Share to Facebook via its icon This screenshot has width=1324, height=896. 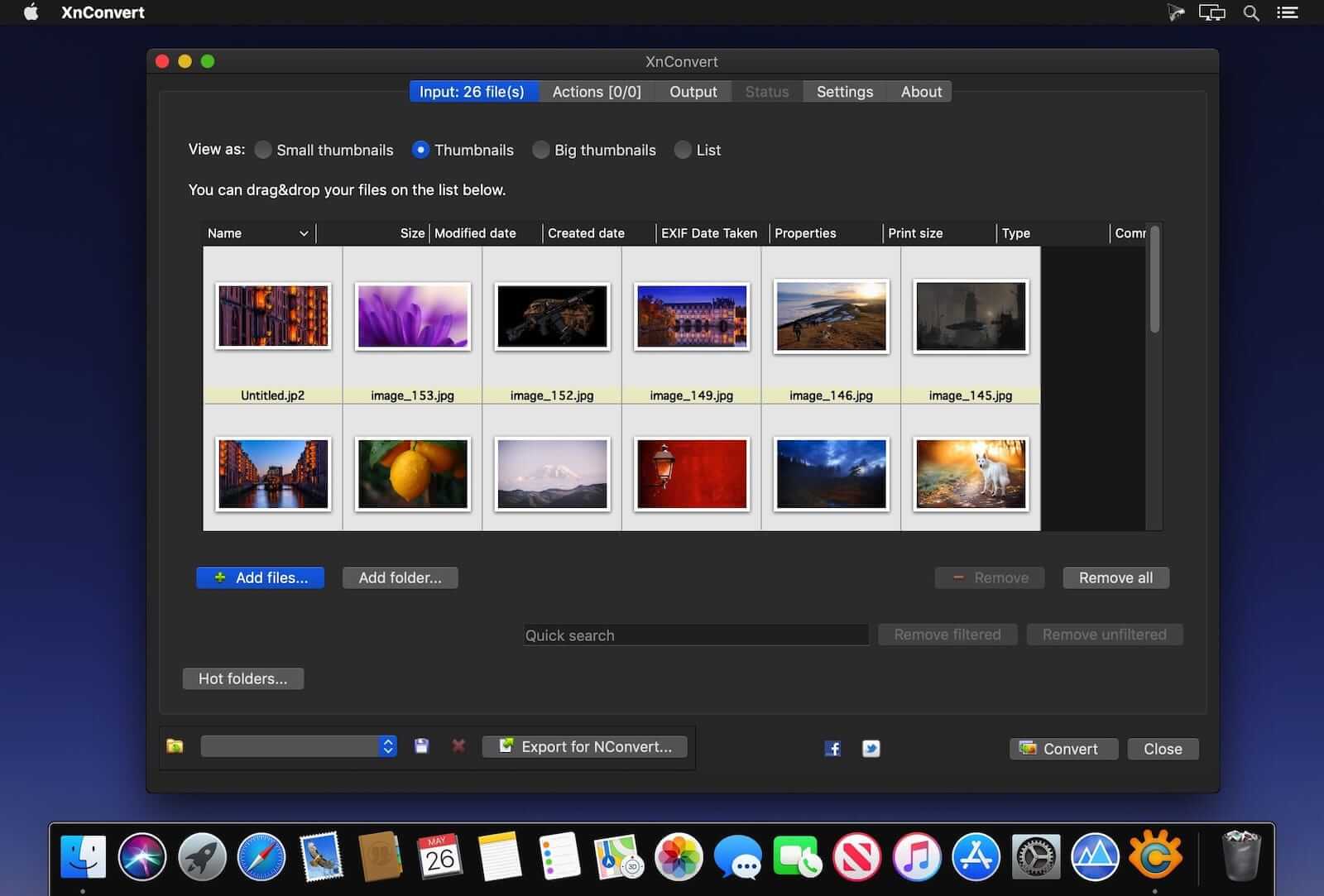point(832,747)
